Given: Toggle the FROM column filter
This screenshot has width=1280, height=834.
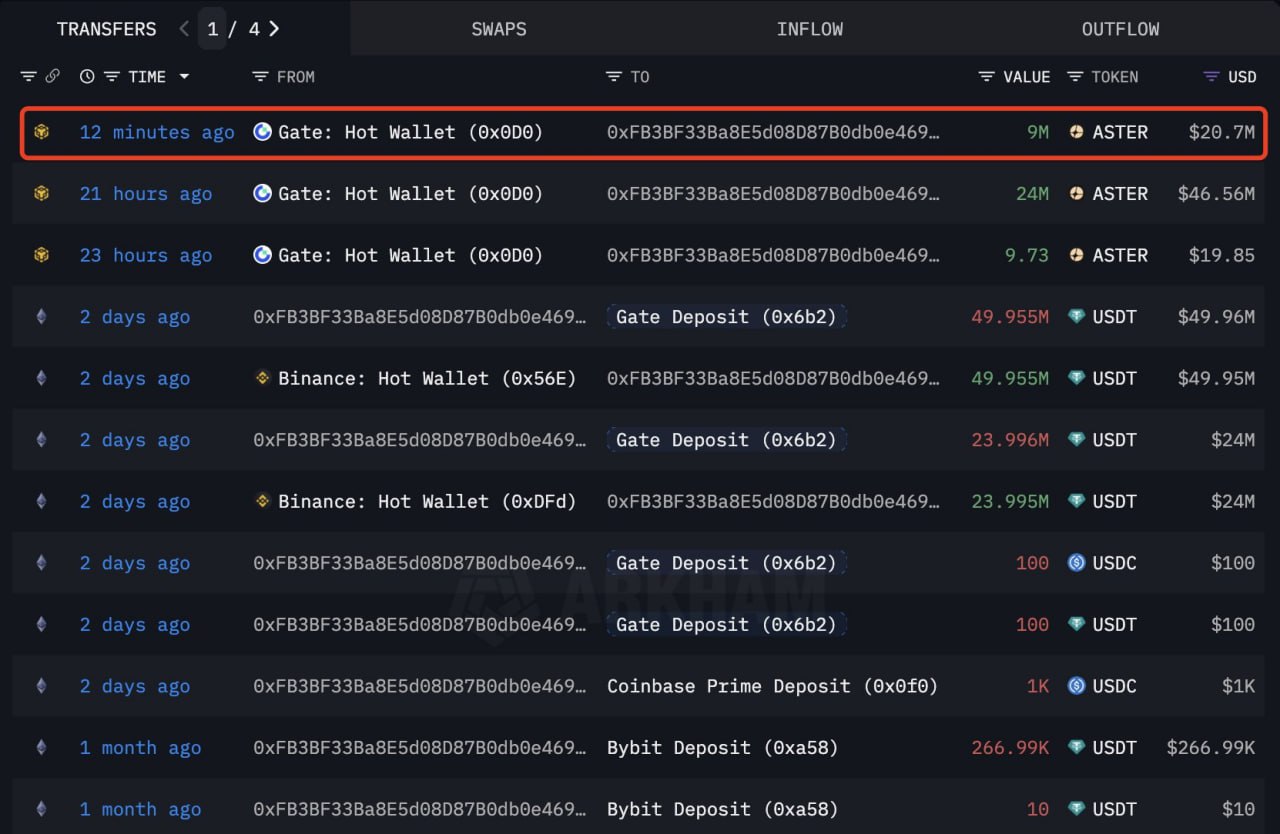Looking at the screenshot, I should click(261, 77).
